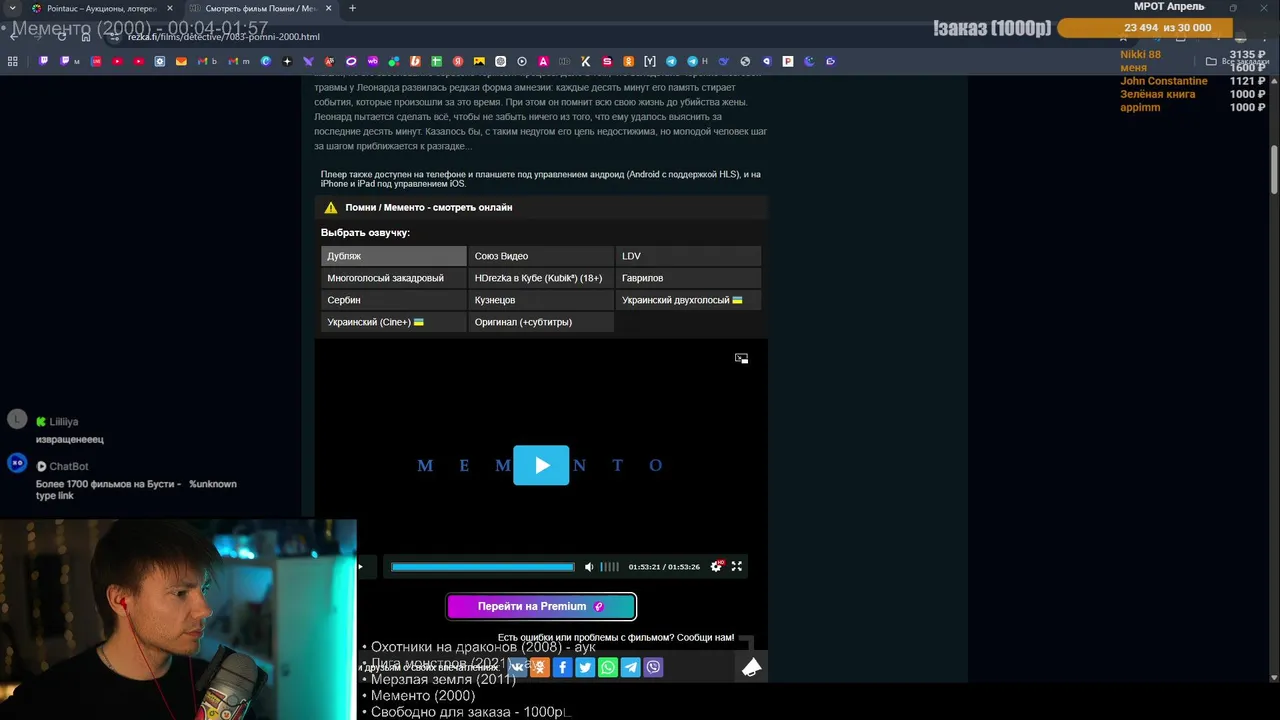Open the player quality settings gear
Viewport: 1280px width, 720px height.
click(716, 567)
